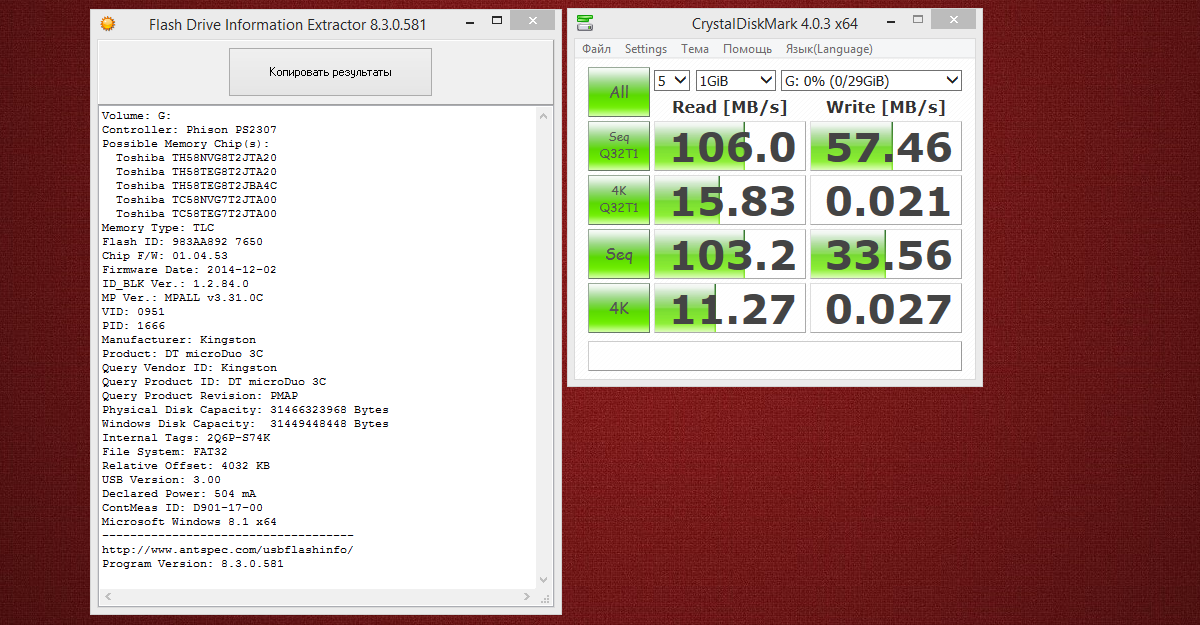
Task: Click the line Internal Tags: 2Q6P-S74K
Action: pos(186,438)
